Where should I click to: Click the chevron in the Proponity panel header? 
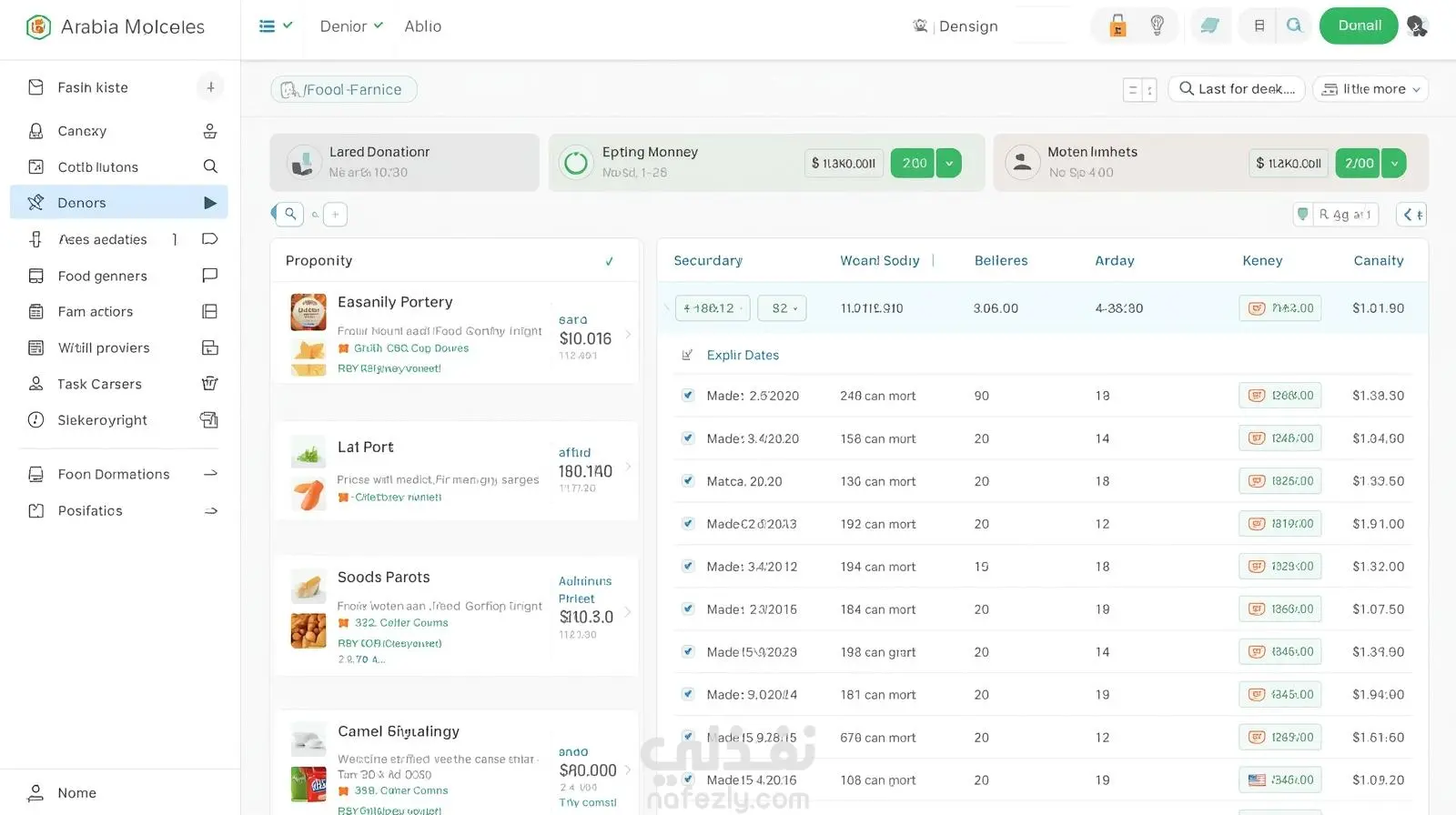pyautogui.click(x=609, y=261)
